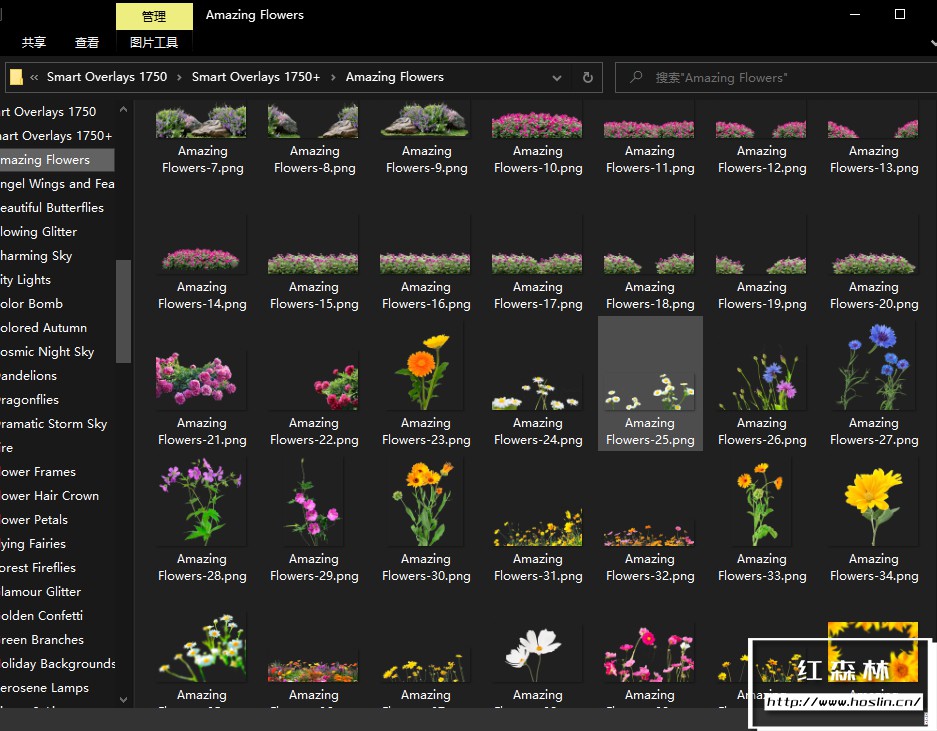This screenshot has width=937, height=731.
Task: Select Golden Confetti folder in sidebar
Action: (42, 616)
